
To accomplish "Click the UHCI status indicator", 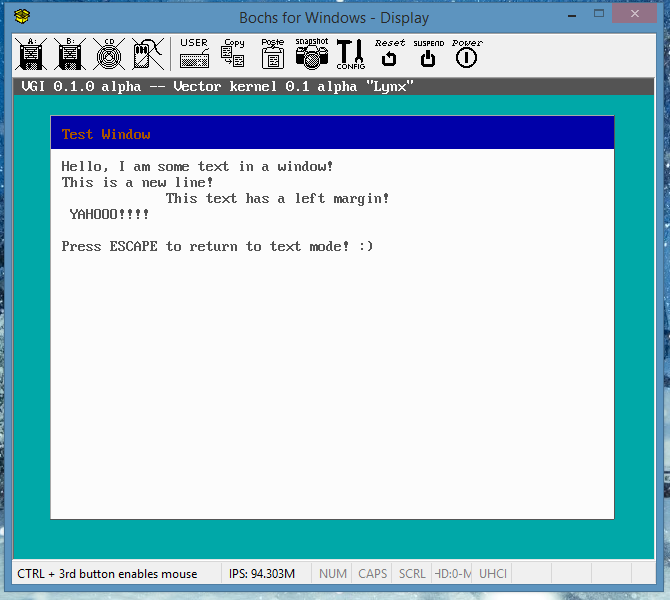I will tap(492, 574).
